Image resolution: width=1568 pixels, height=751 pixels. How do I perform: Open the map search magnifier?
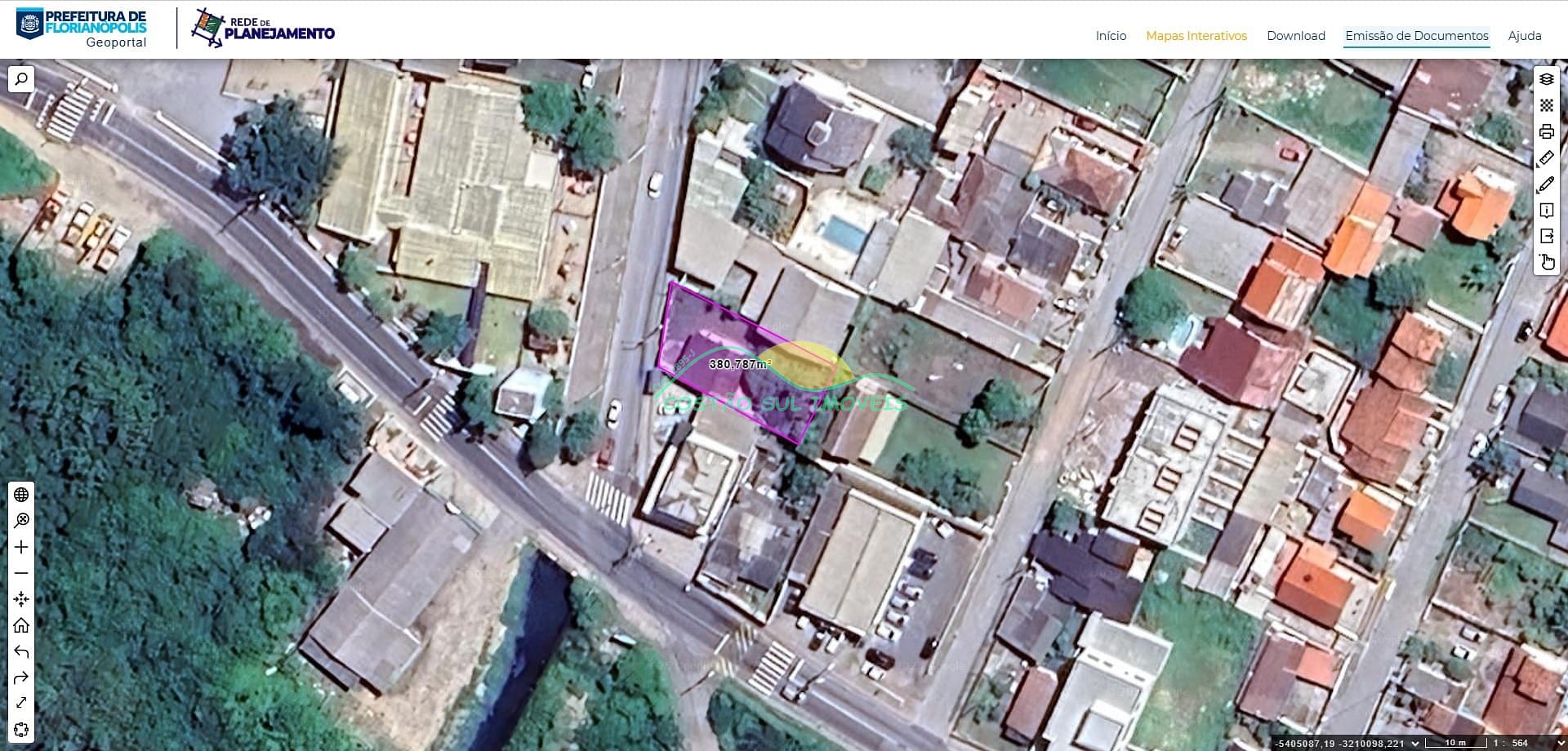tap(21, 79)
